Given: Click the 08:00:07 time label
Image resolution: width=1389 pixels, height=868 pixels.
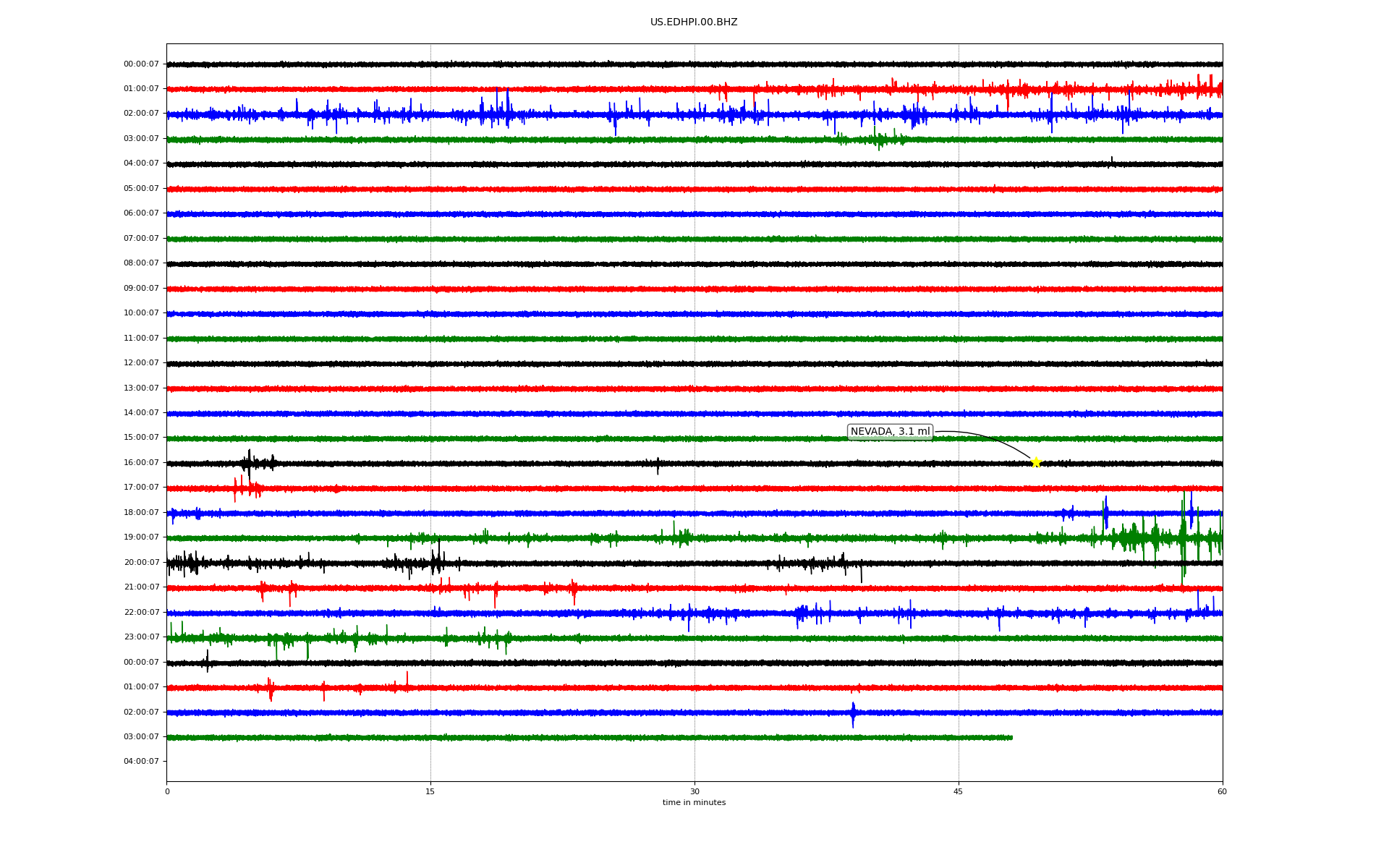Looking at the screenshot, I should pyautogui.click(x=141, y=263).
